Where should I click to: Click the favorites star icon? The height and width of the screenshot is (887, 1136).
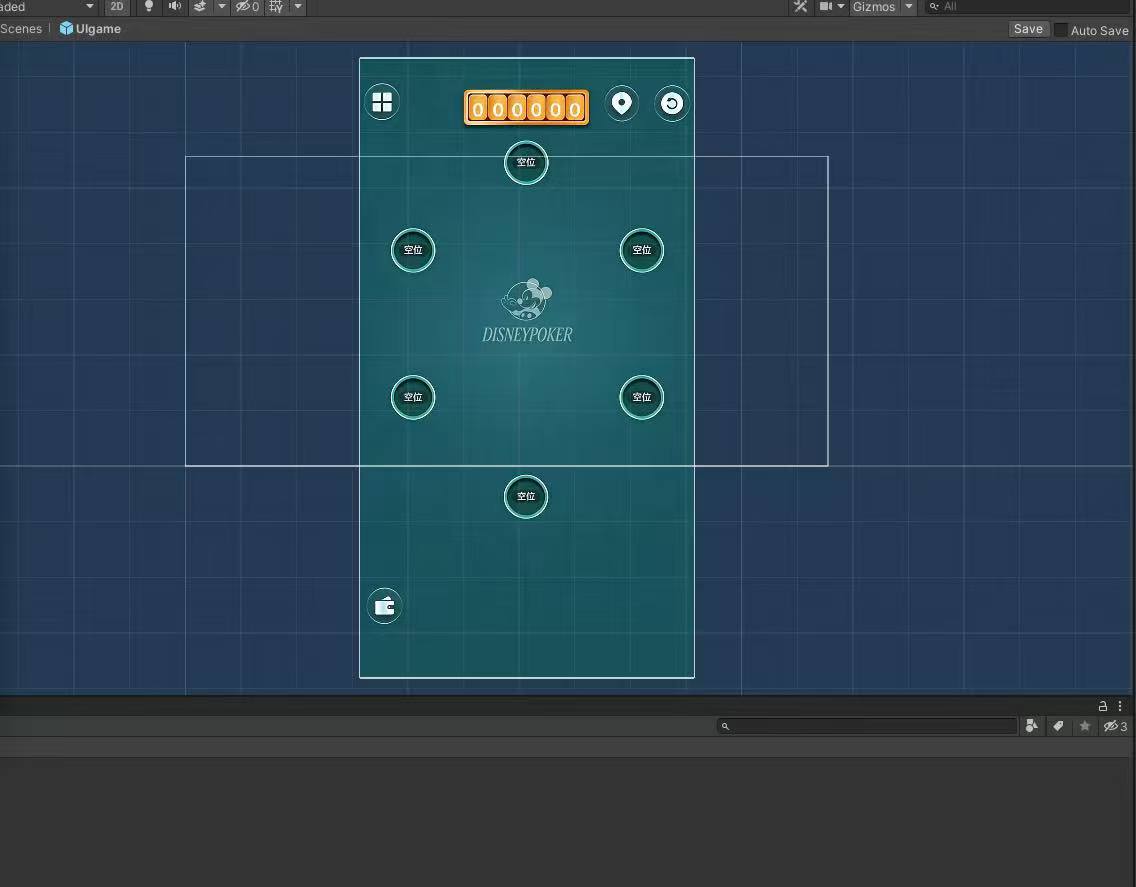(1085, 727)
